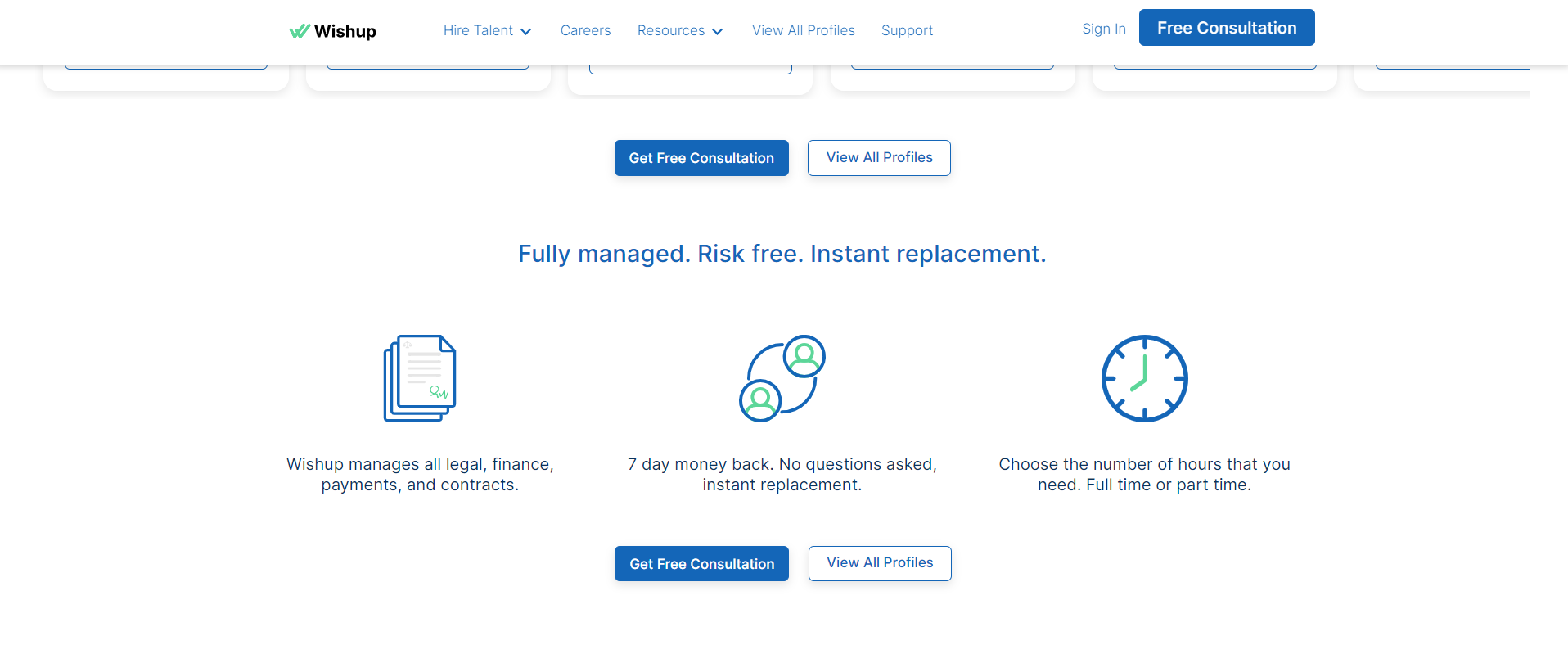Expand the Resources dropdown
1568x654 pixels.
[680, 30]
